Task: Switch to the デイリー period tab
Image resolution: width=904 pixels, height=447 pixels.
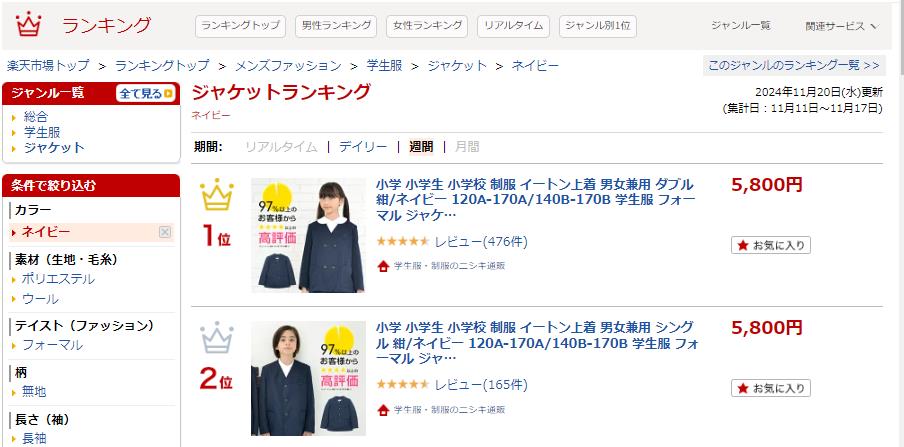Action: tap(363, 147)
